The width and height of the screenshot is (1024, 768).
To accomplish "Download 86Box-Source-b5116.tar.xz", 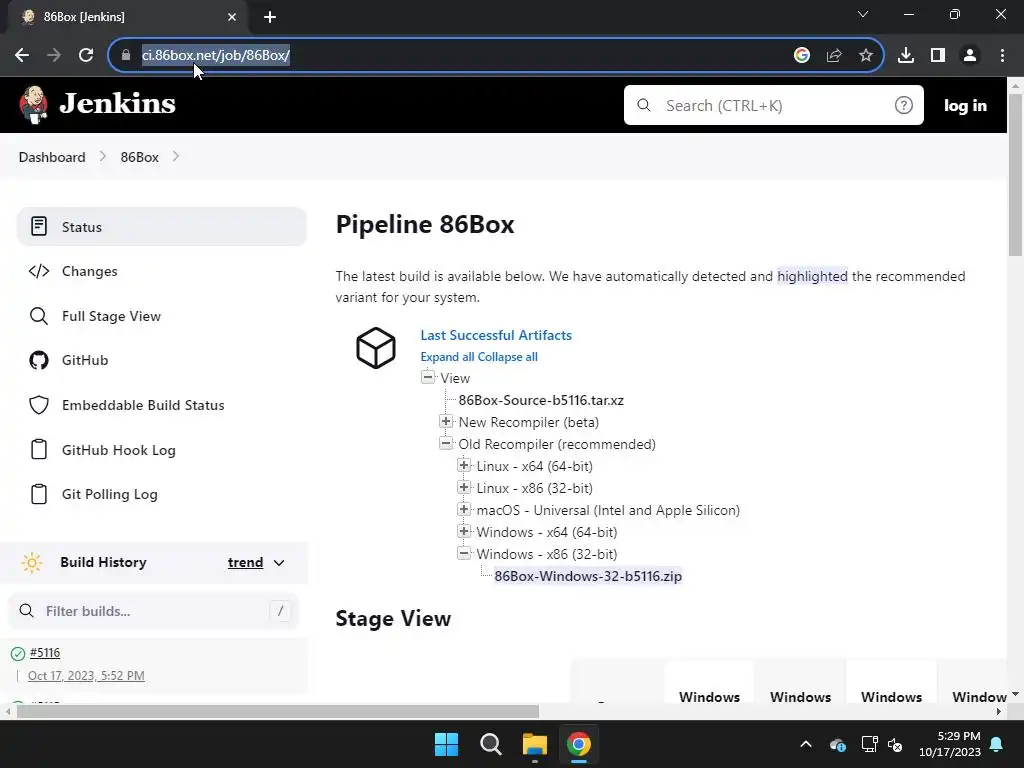I will (x=541, y=400).
